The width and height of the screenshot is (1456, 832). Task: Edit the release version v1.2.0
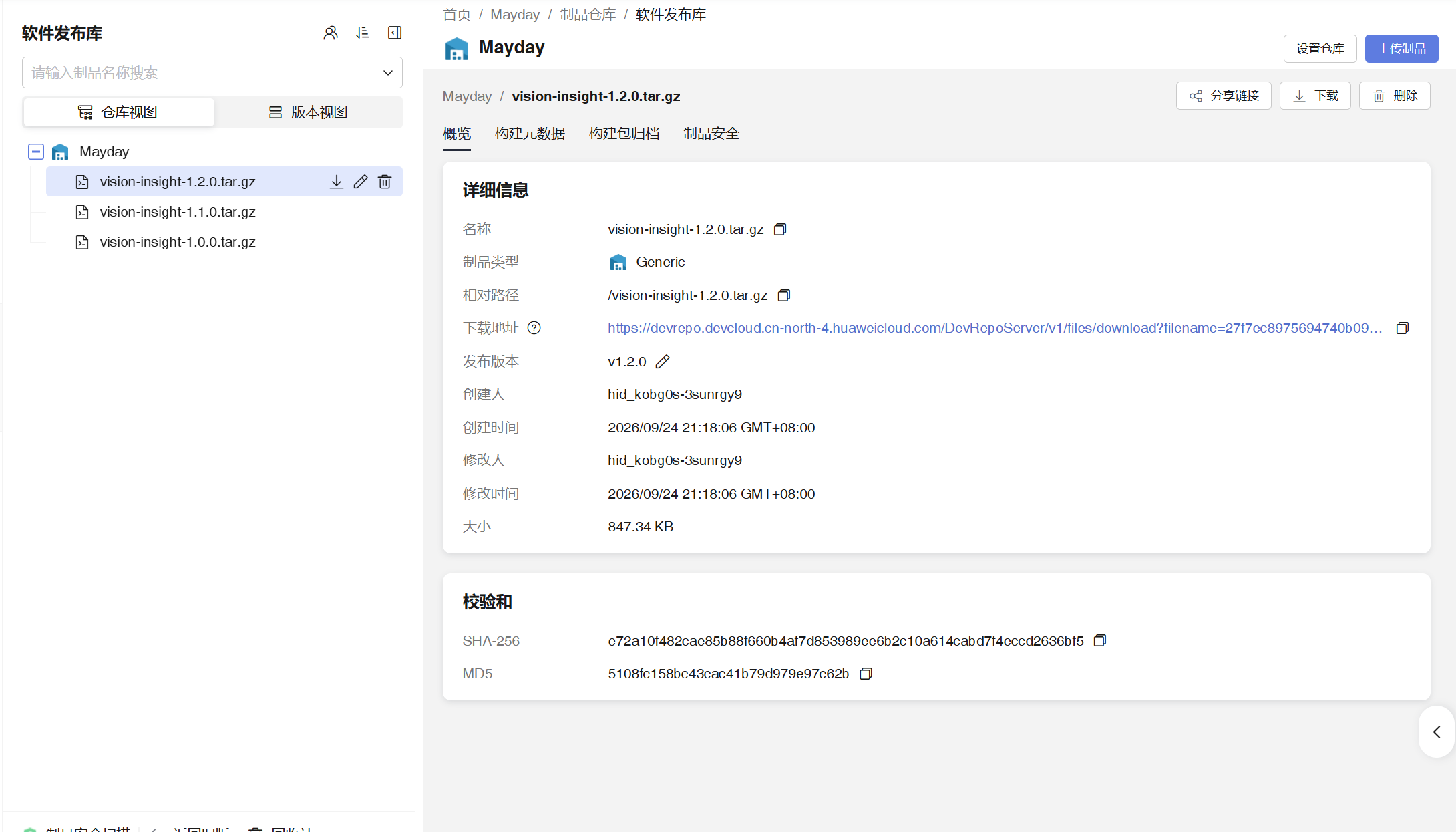[663, 362]
